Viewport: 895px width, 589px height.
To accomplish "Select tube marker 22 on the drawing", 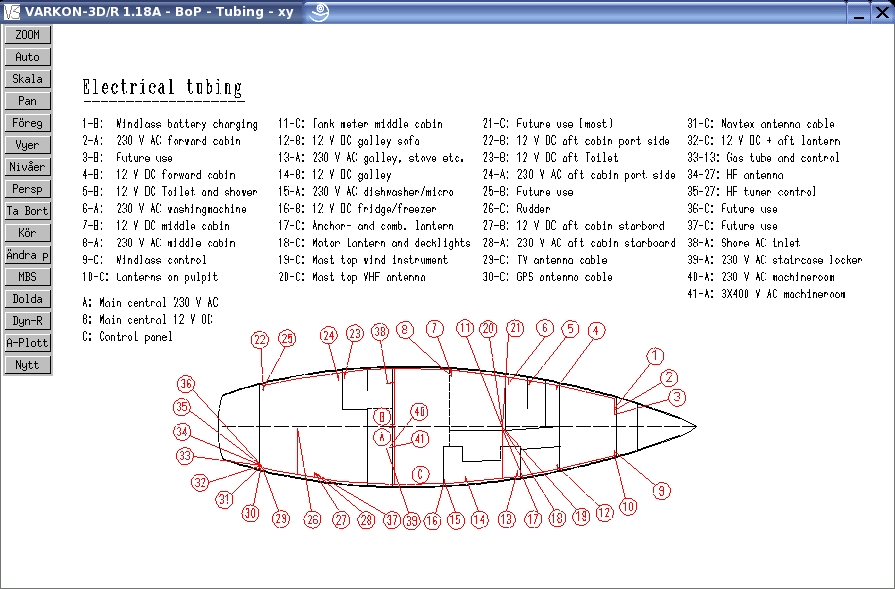I will (260, 340).
